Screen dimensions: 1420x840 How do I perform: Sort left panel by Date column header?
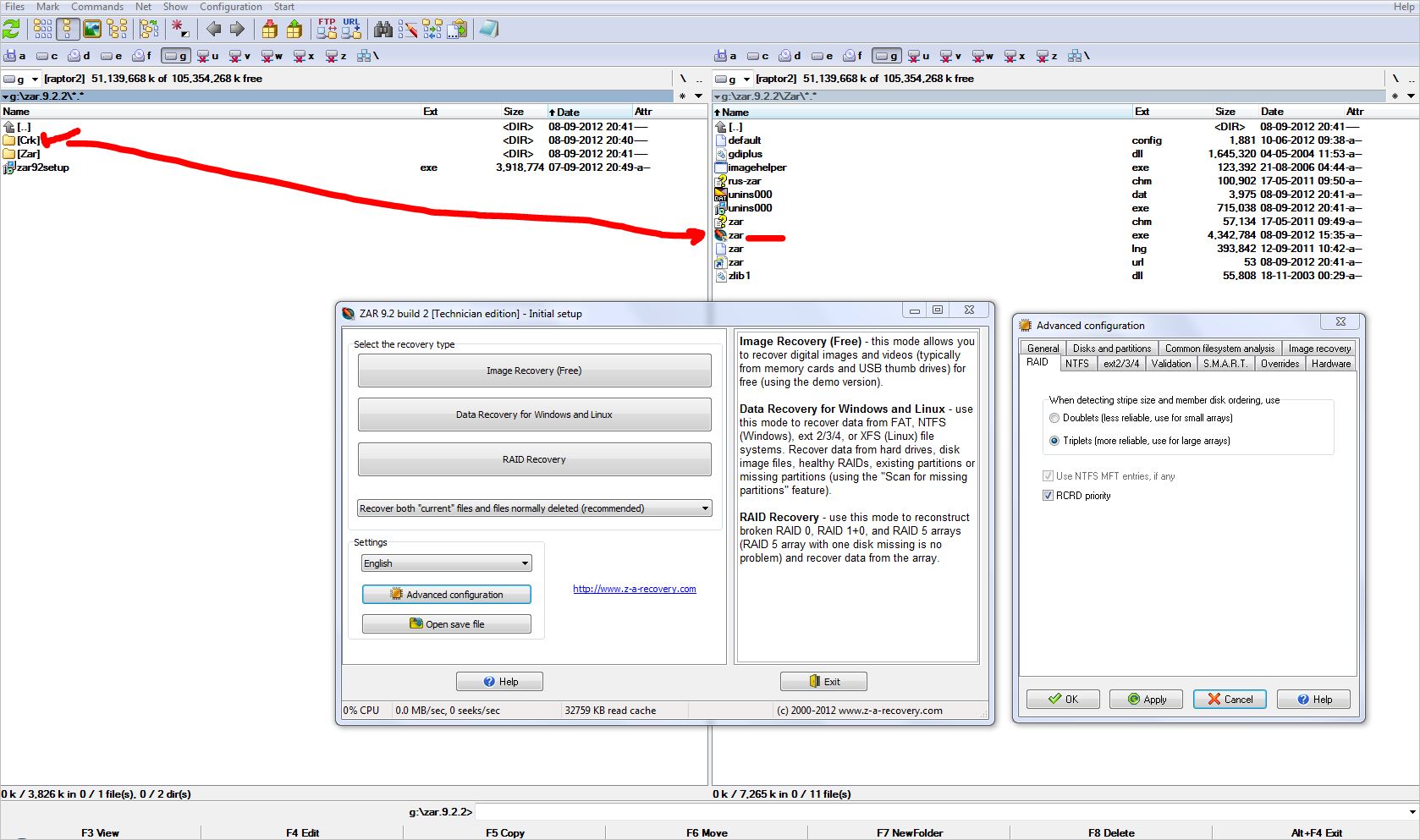588,112
